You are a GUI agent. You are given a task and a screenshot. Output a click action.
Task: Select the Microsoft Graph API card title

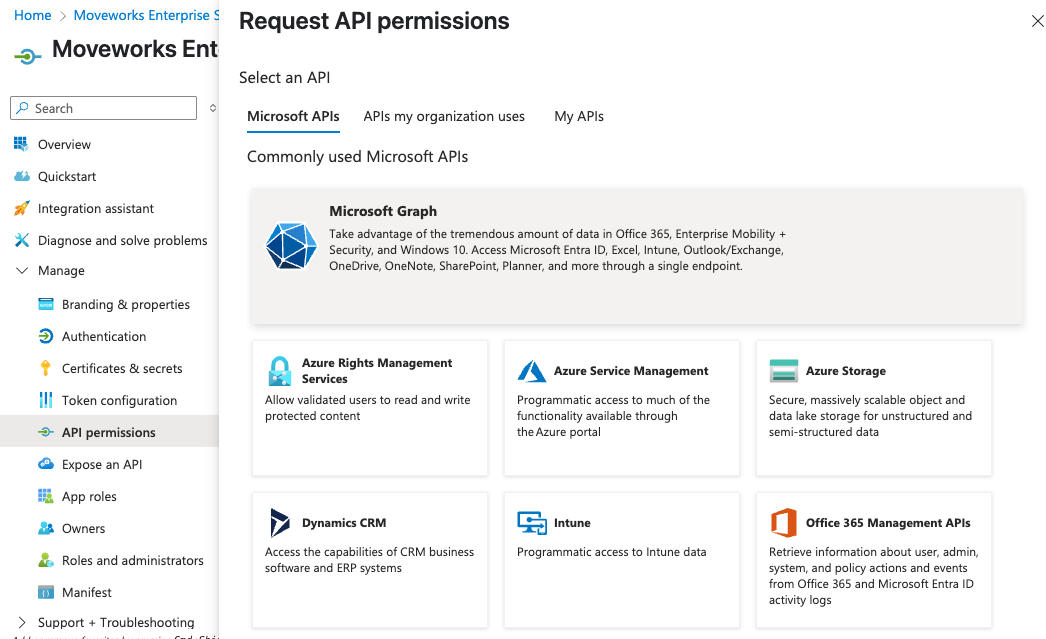(x=383, y=211)
